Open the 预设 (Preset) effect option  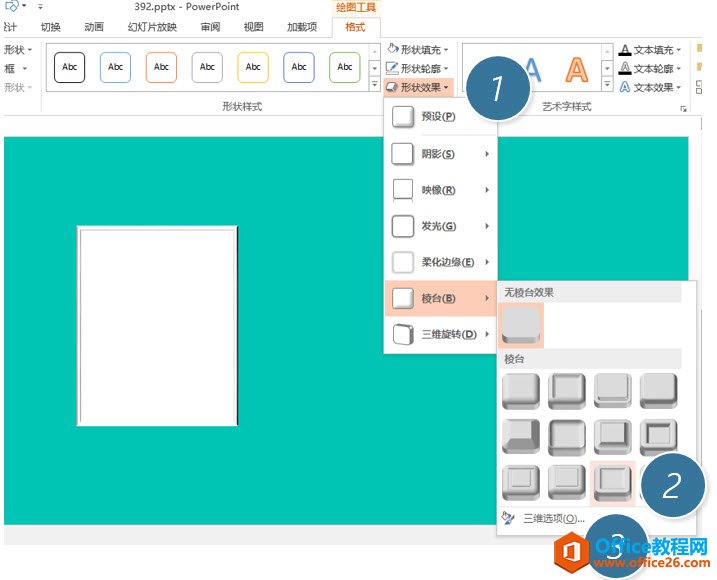(438, 117)
